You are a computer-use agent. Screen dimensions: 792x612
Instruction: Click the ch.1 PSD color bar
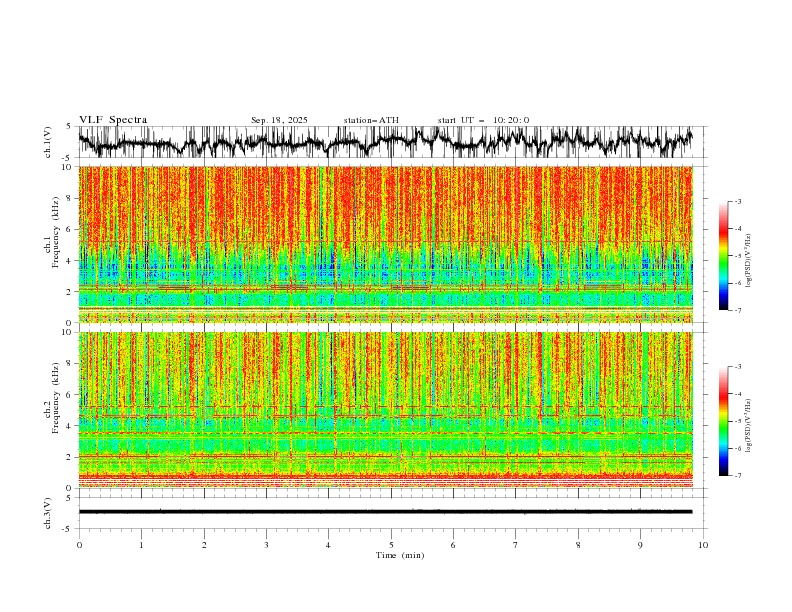tap(723, 256)
